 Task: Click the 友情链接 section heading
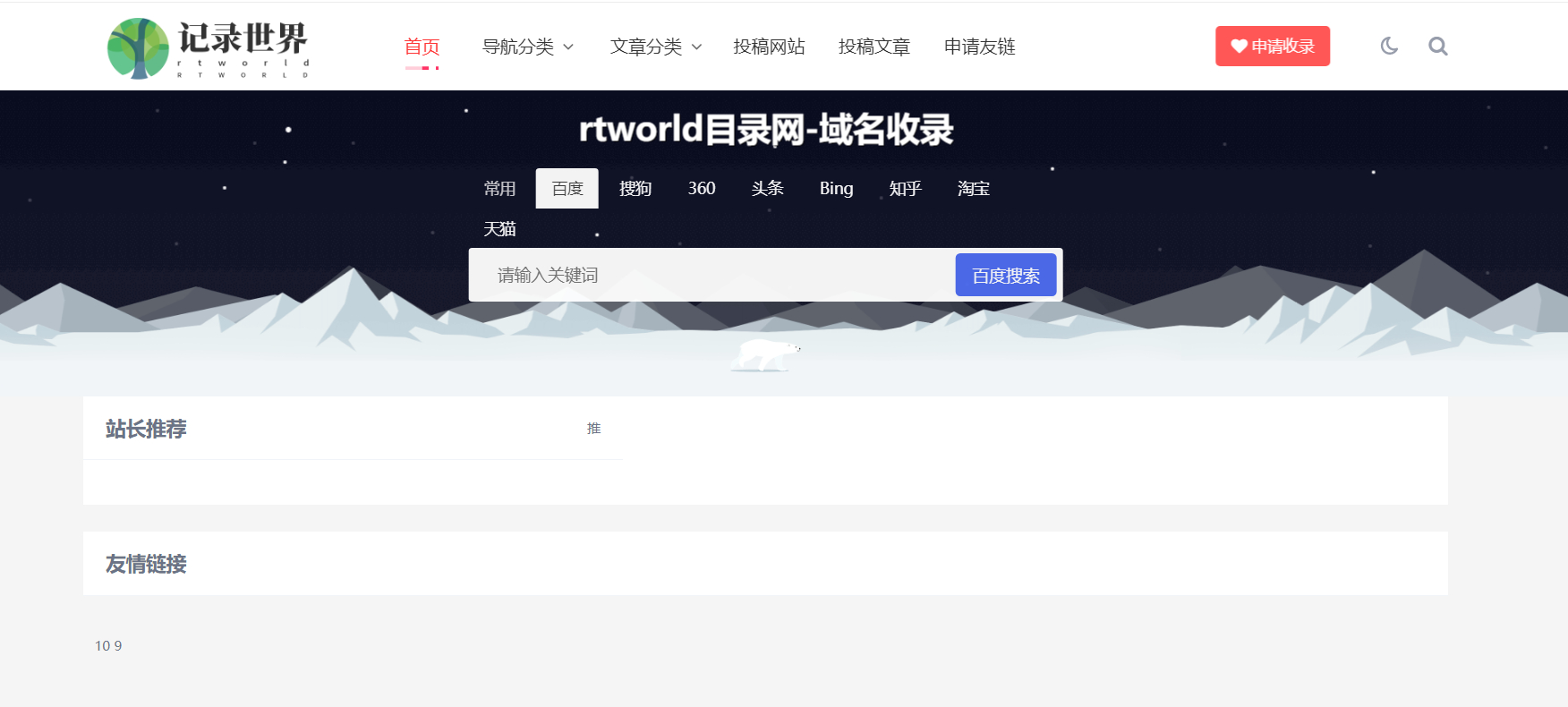[146, 564]
